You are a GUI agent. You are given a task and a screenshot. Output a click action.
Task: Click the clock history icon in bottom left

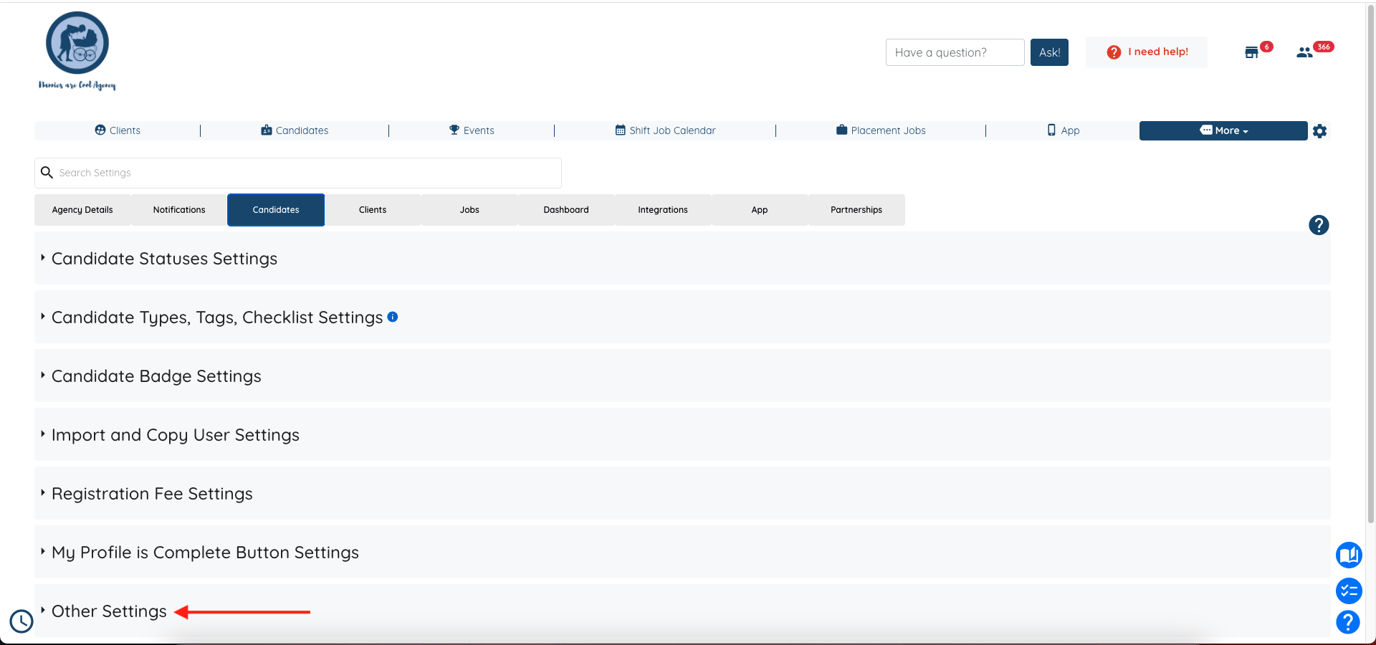[x=21, y=621]
